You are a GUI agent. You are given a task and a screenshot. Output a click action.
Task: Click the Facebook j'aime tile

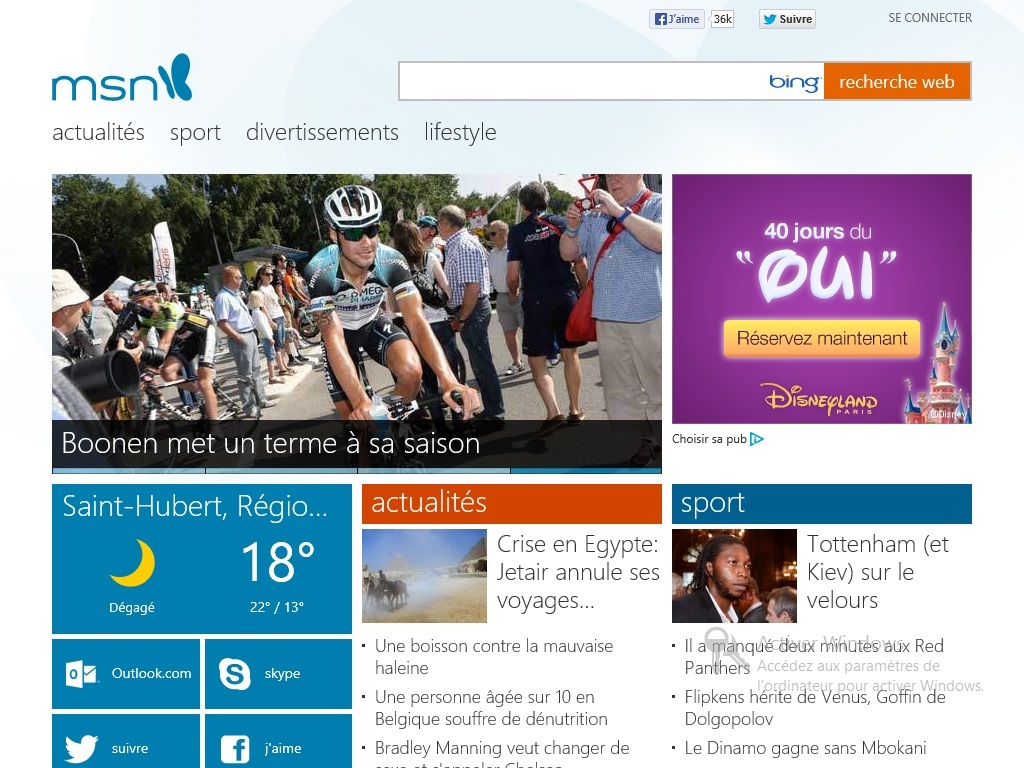tap(278, 741)
